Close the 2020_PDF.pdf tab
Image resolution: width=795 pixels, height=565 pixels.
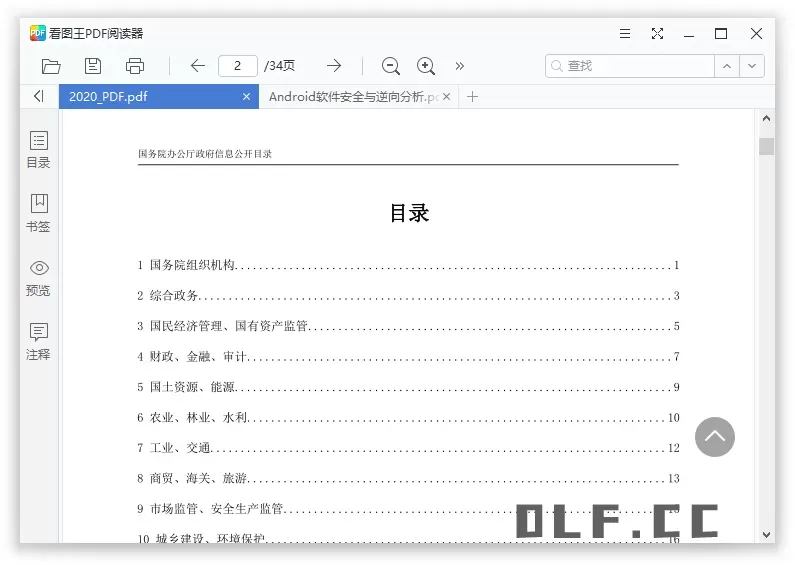pos(246,96)
